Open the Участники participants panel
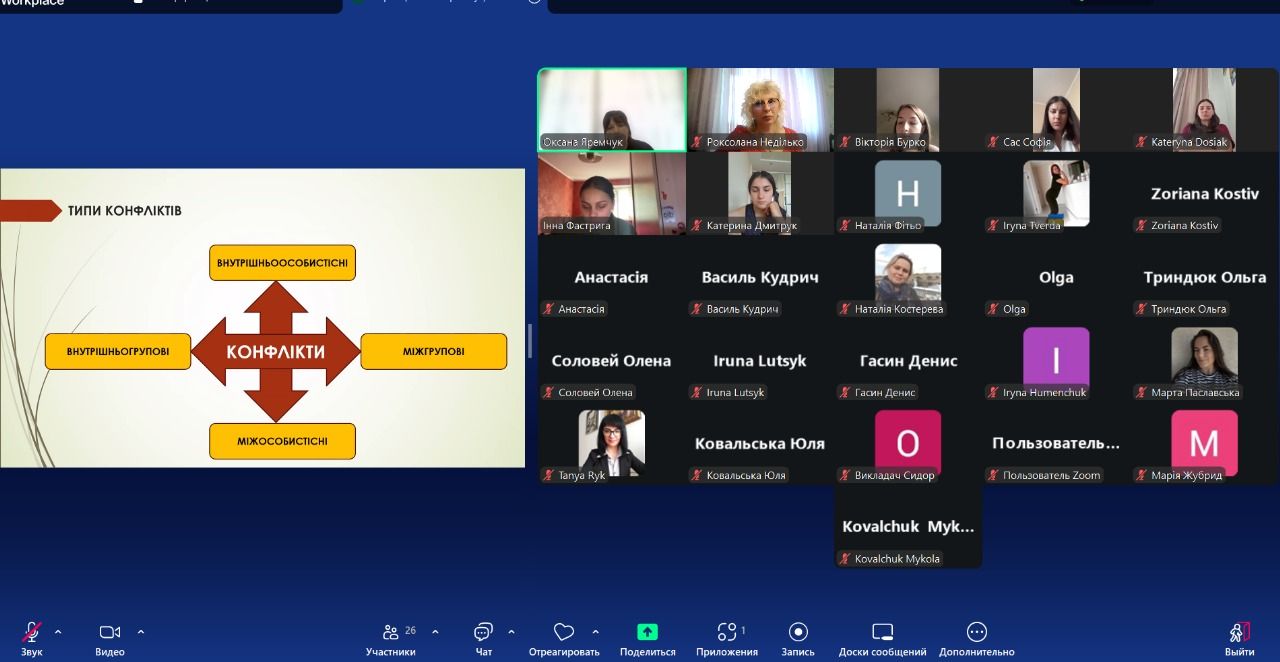Image resolution: width=1280 pixels, height=662 pixels. point(390,633)
